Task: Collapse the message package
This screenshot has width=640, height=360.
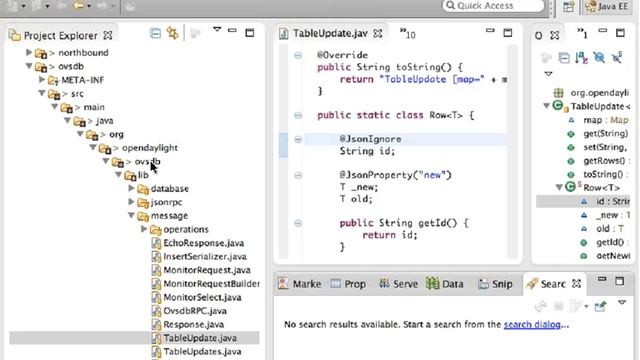Action: 131,215
